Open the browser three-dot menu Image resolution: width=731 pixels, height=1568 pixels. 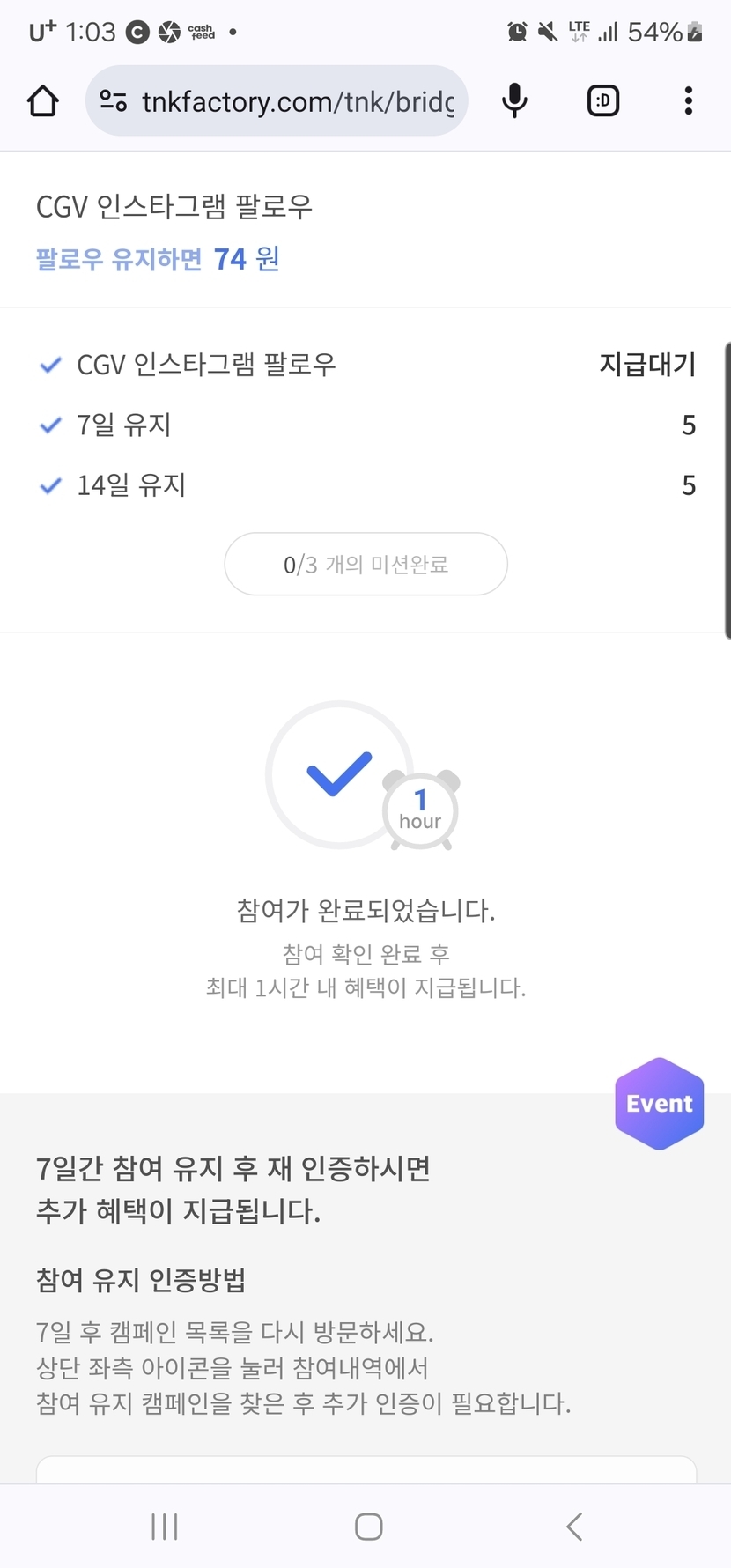click(689, 101)
